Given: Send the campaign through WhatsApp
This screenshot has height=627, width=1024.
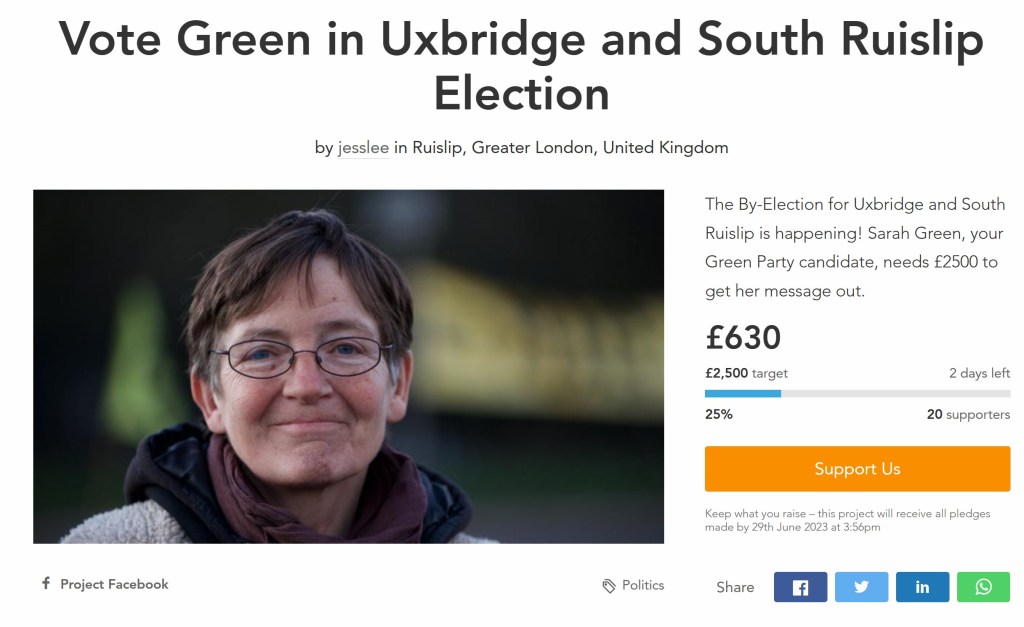Looking at the screenshot, I should (x=983, y=587).
